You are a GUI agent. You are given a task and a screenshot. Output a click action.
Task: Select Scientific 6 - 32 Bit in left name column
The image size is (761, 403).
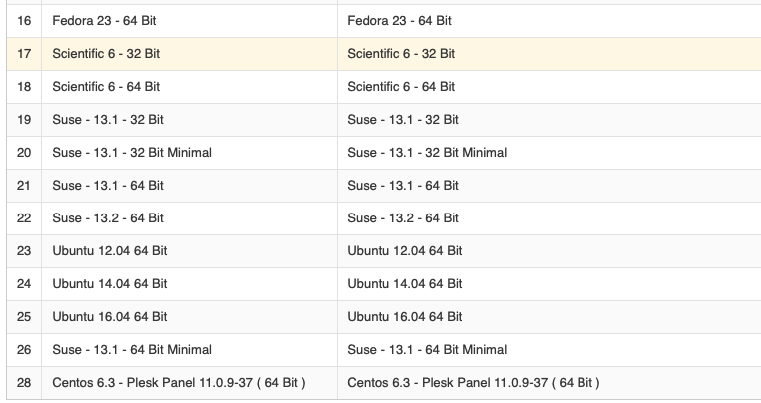pos(106,53)
